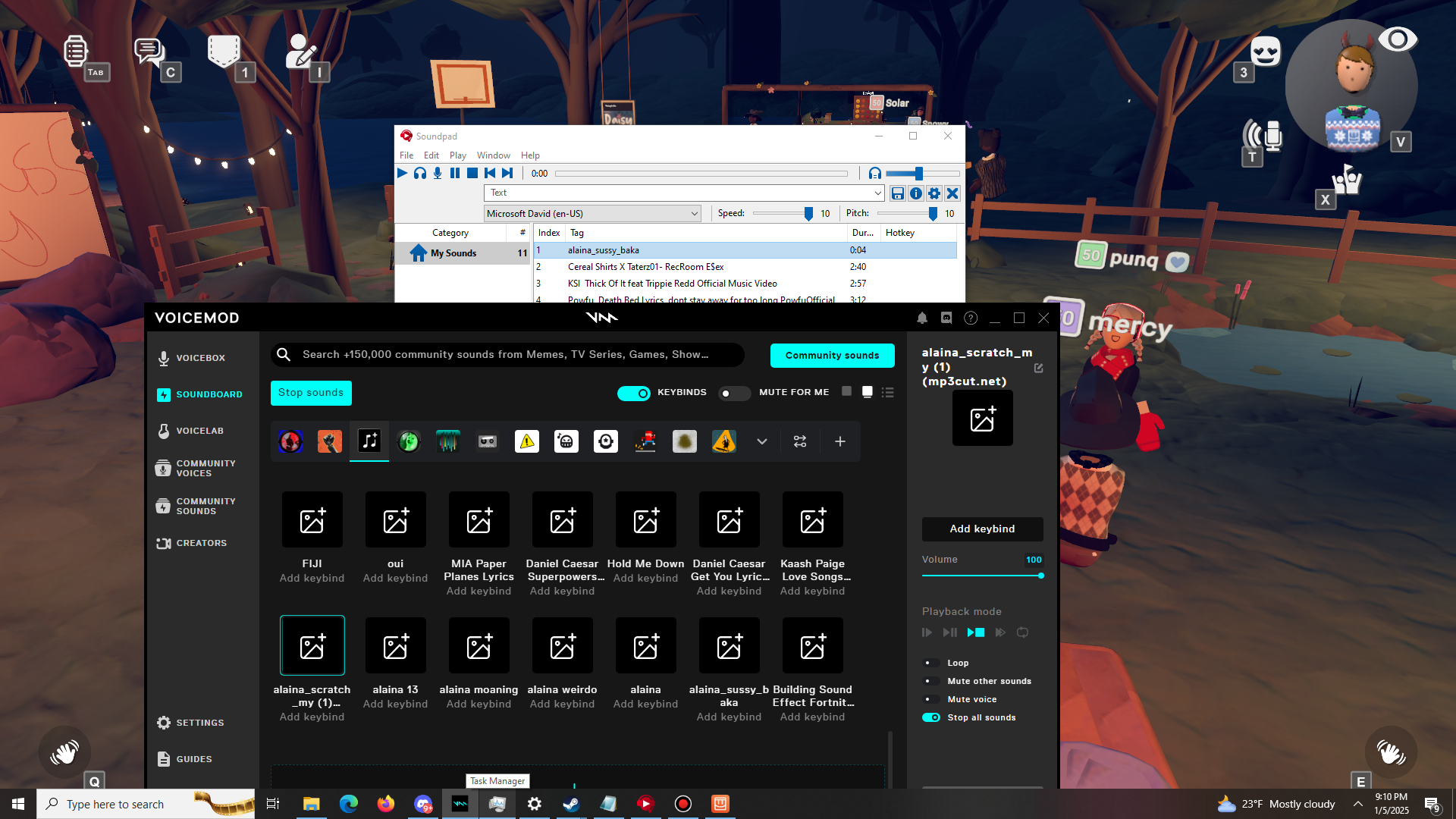Open the Text combo box dropdown
The width and height of the screenshot is (1456, 819).
point(877,193)
